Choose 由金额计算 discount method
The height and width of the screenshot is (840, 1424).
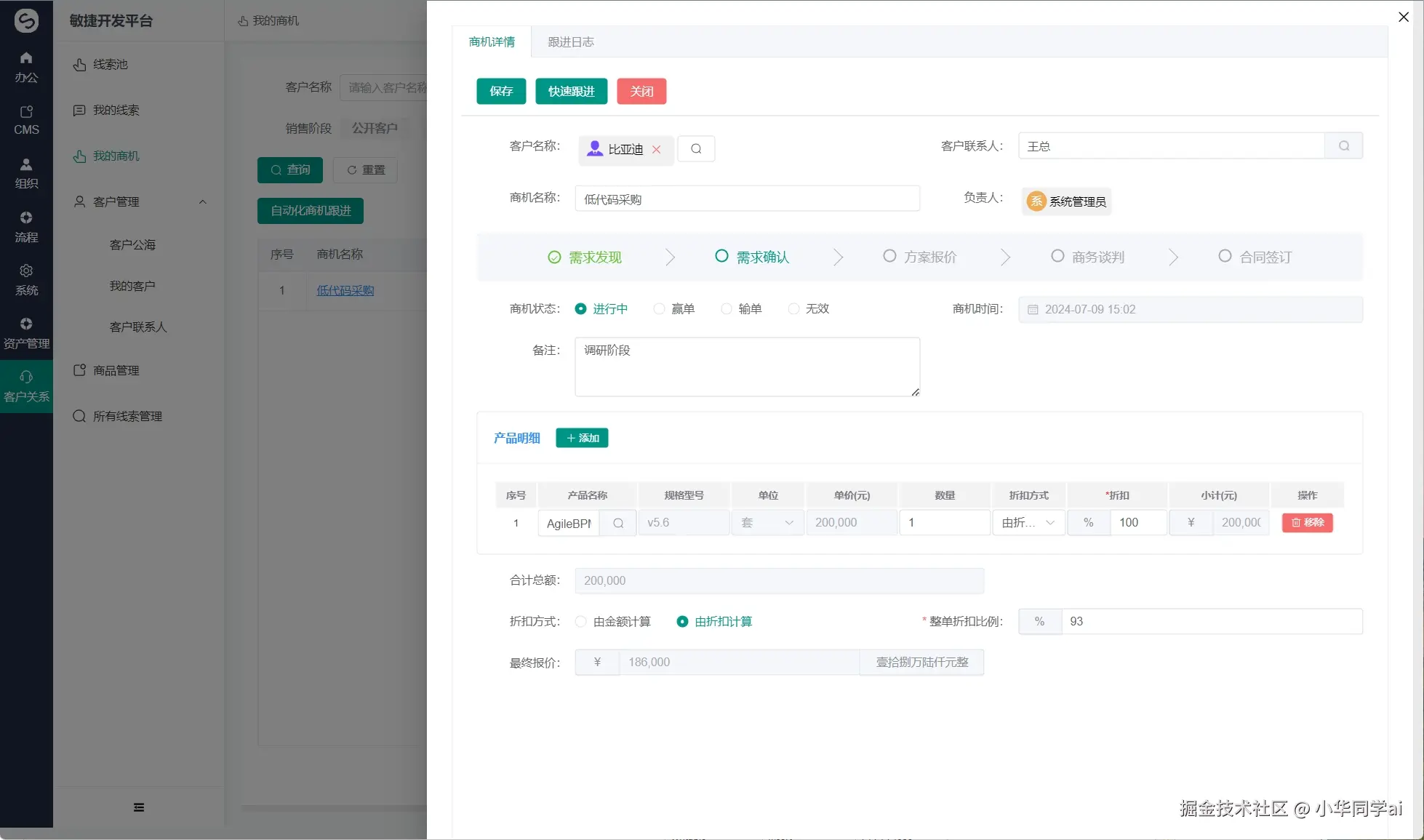[580, 622]
